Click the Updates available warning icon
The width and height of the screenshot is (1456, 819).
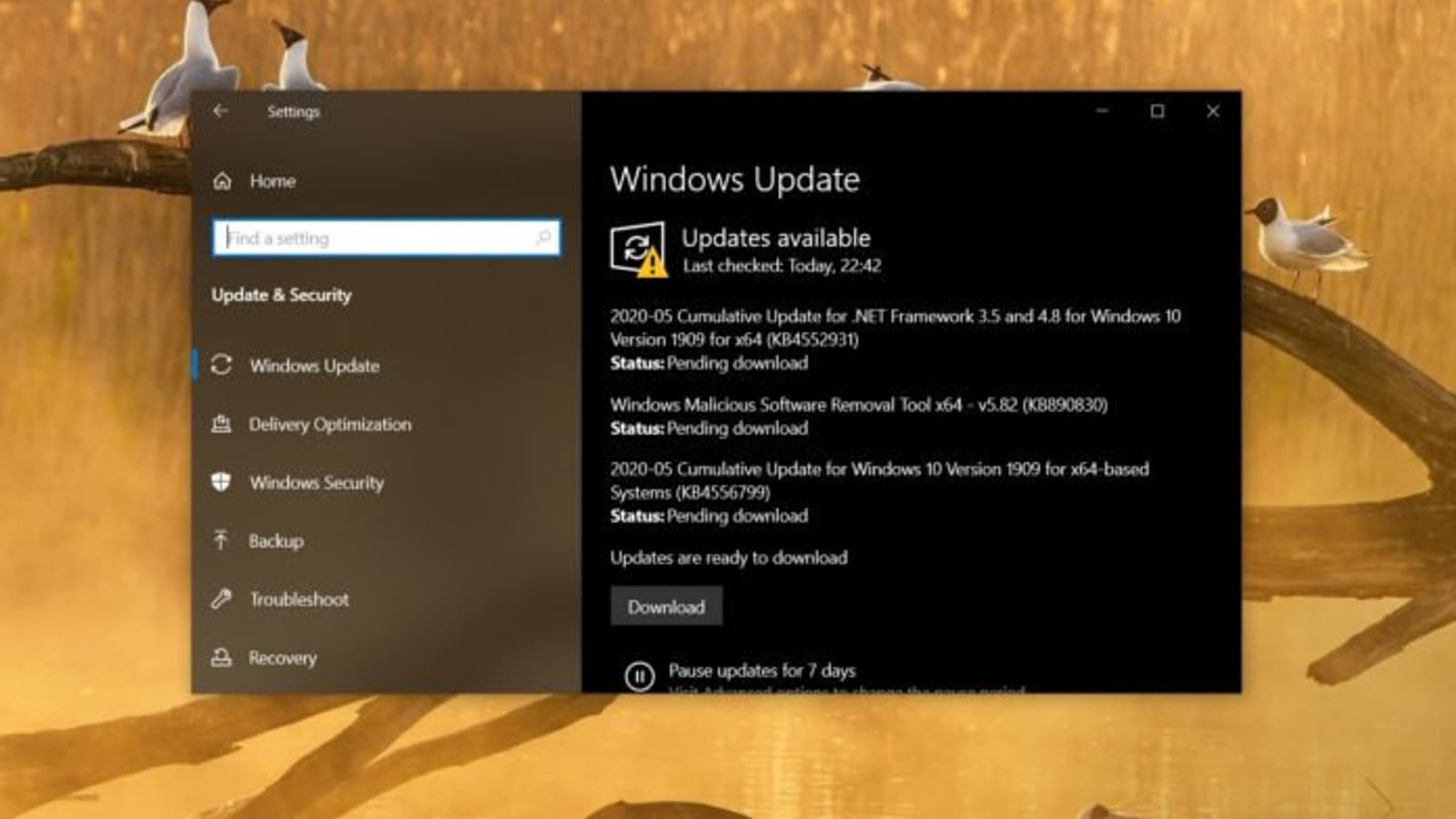tap(638, 248)
